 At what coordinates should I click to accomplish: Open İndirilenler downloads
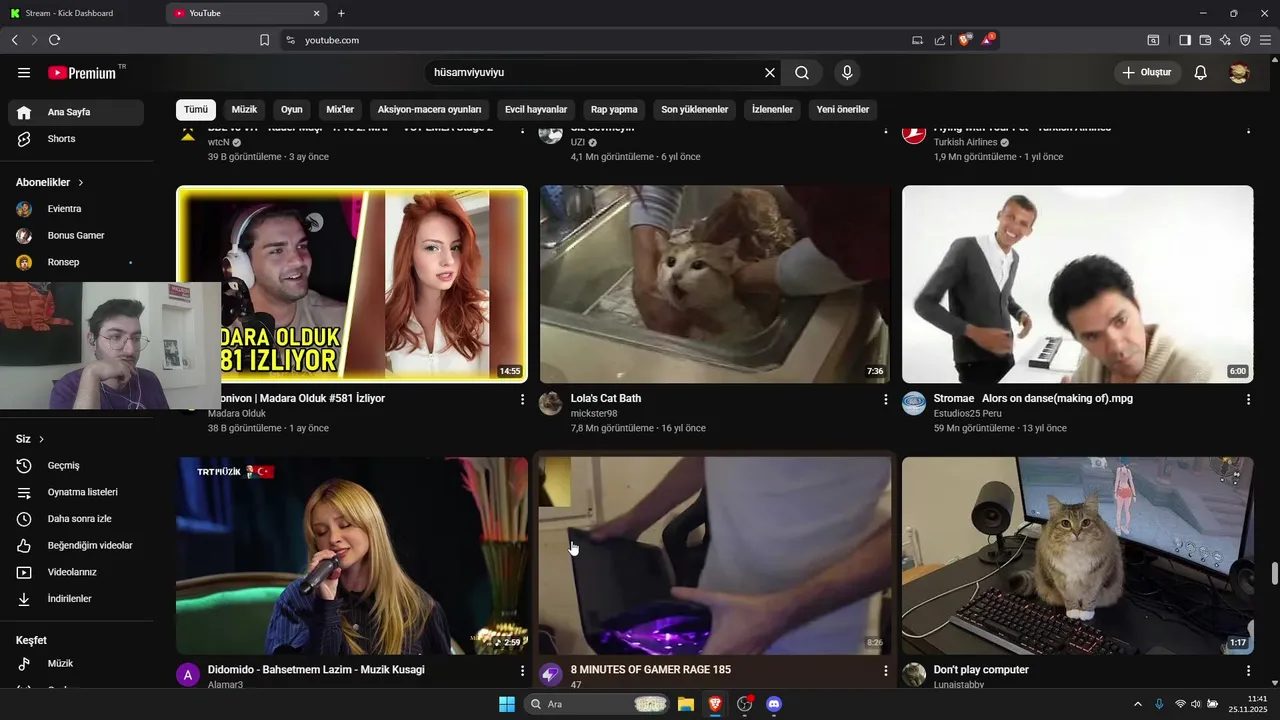point(76,599)
